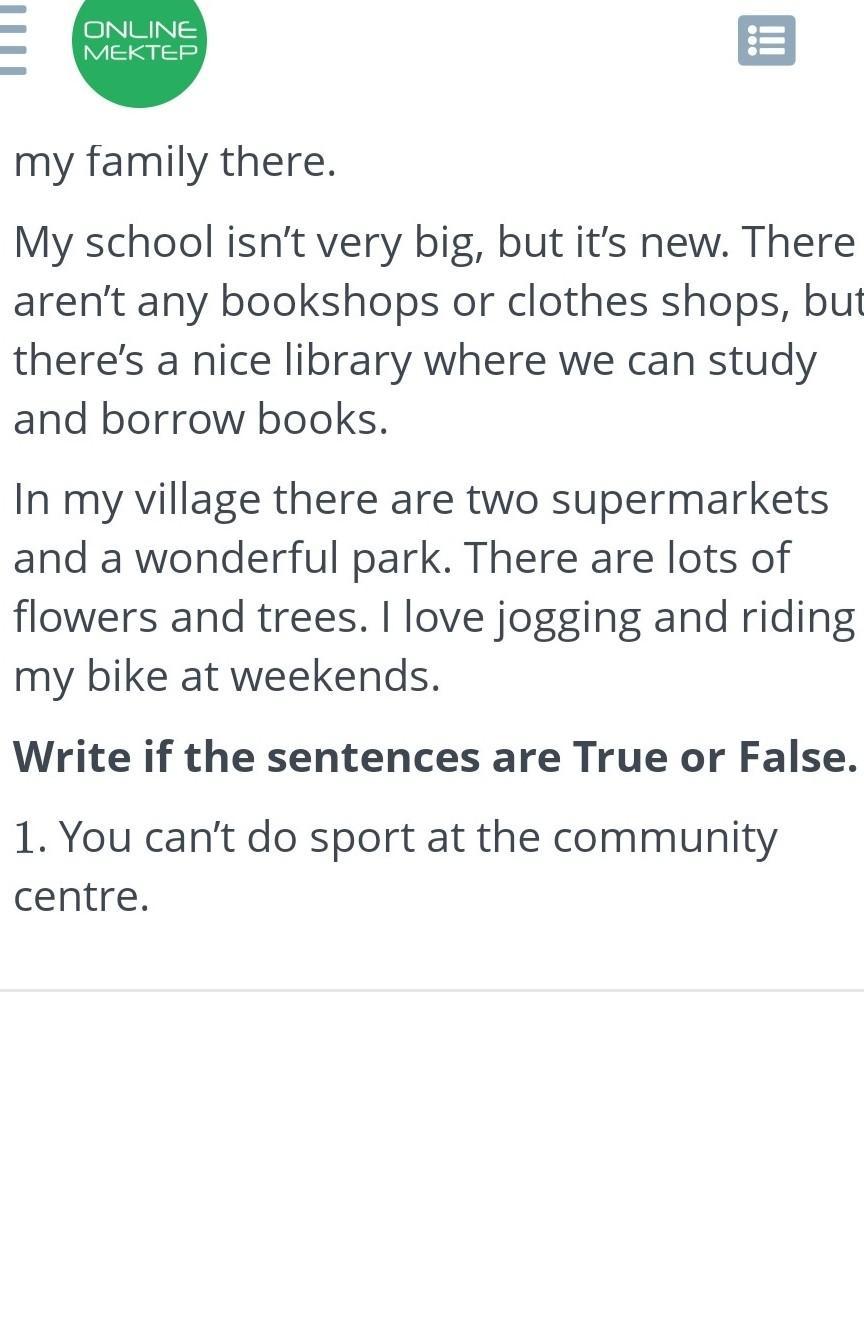864x1344 pixels.
Task: Click the paragraph starting 'My school isn't'
Action: (x=432, y=330)
